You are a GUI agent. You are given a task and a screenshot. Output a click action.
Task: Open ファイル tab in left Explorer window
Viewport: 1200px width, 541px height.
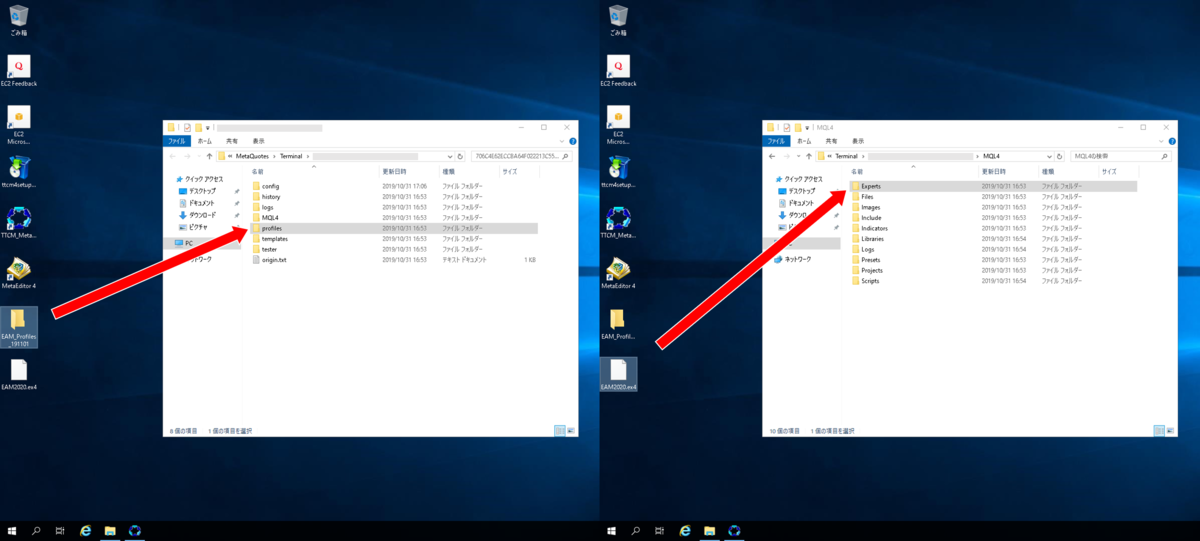(178, 142)
